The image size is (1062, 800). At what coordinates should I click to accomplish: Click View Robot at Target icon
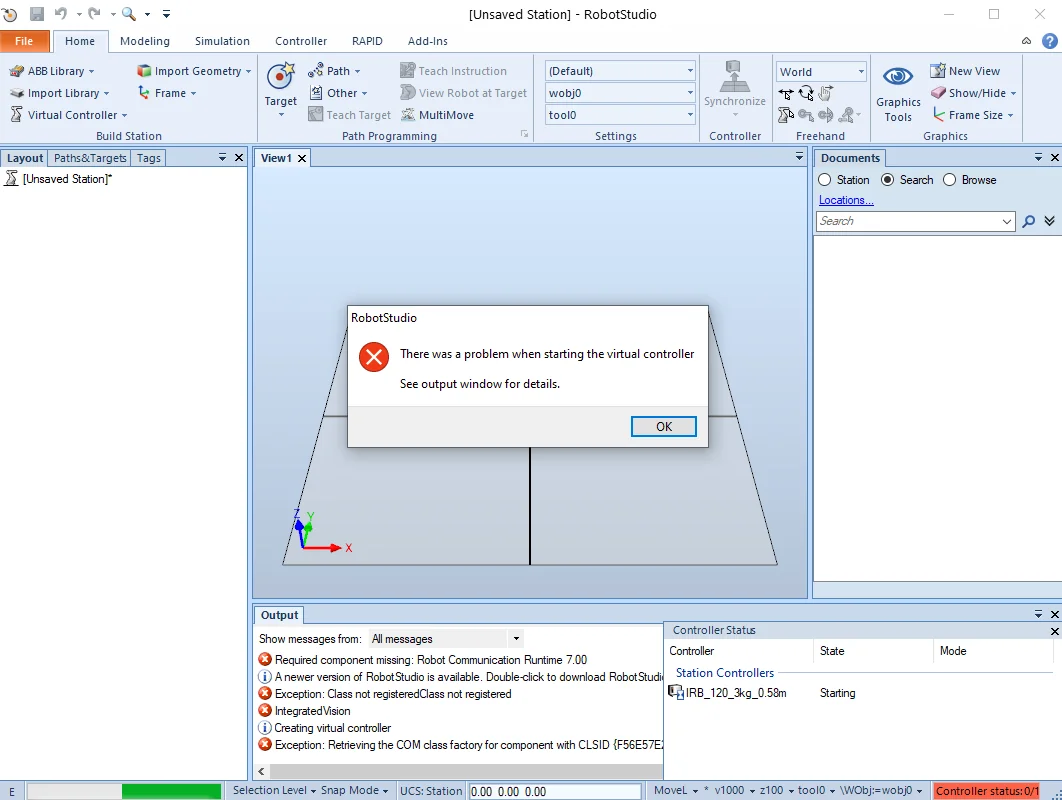pos(407,92)
